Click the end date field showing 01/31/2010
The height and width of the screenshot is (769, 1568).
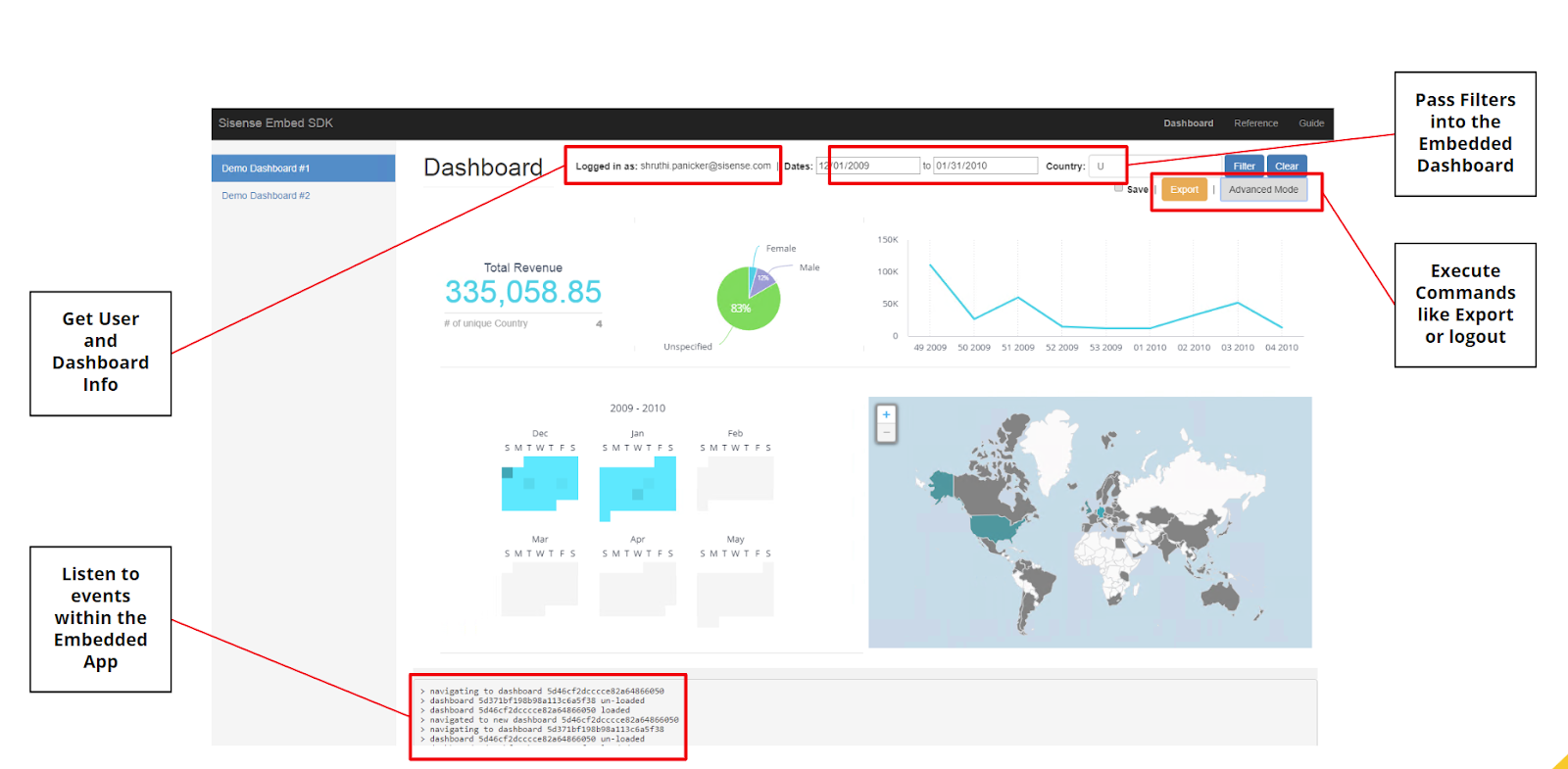click(x=984, y=166)
